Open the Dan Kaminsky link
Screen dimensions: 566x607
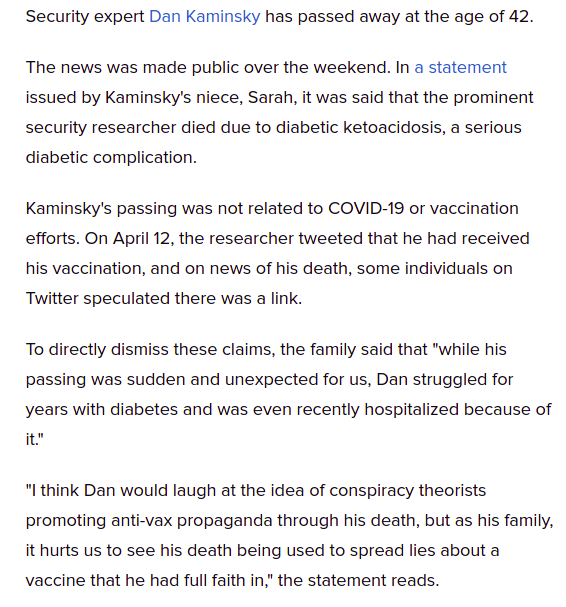(204, 17)
